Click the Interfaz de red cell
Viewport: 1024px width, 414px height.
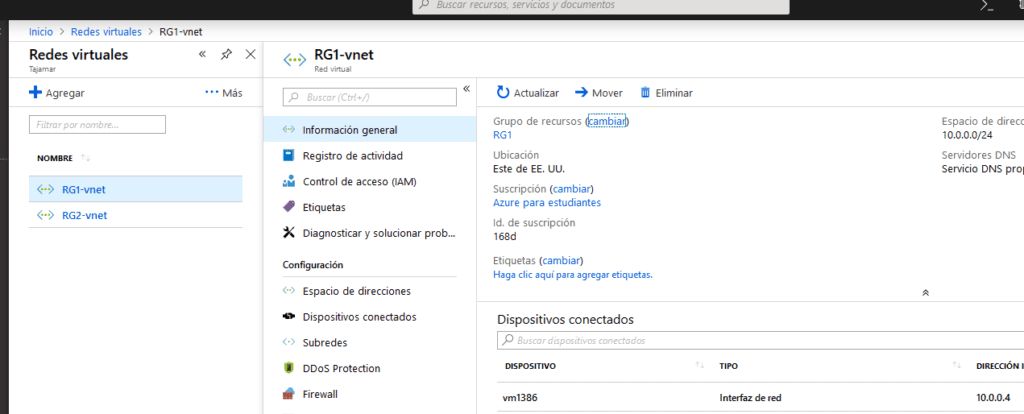(751, 397)
